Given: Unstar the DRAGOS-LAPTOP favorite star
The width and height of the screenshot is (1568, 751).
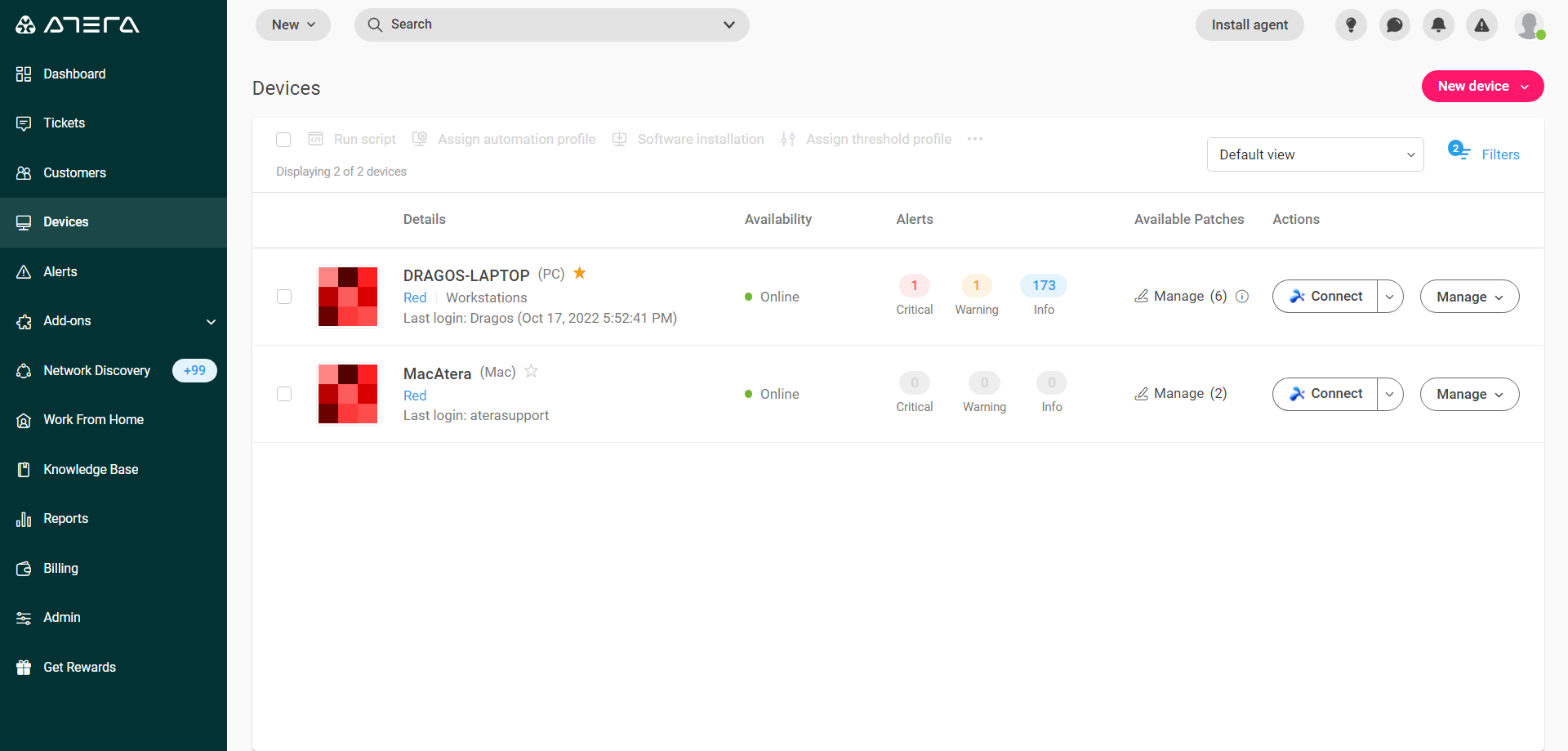Looking at the screenshot, I should click(x=580, y=273).
